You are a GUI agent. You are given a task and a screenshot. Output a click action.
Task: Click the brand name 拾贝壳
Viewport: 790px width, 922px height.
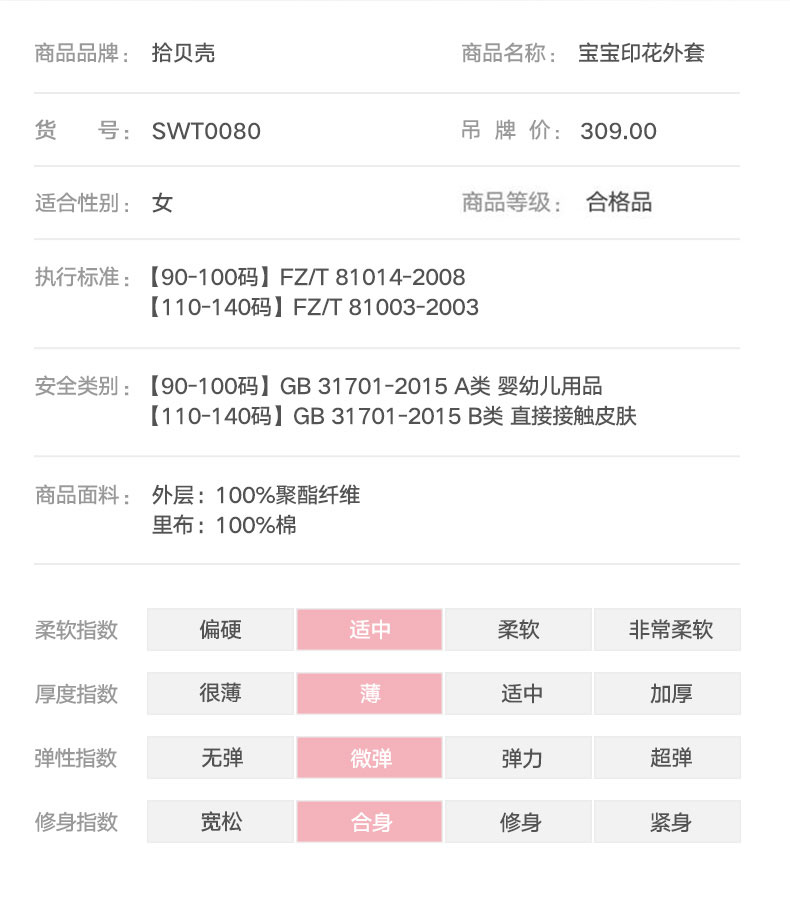(x=183, y=53)
